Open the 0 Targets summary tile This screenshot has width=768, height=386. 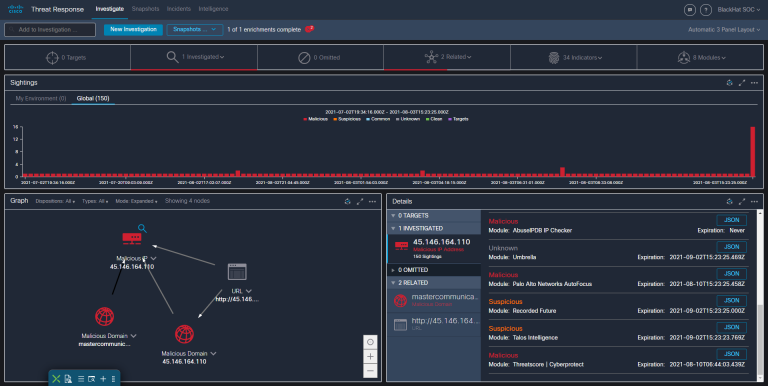tap(67, 57)
